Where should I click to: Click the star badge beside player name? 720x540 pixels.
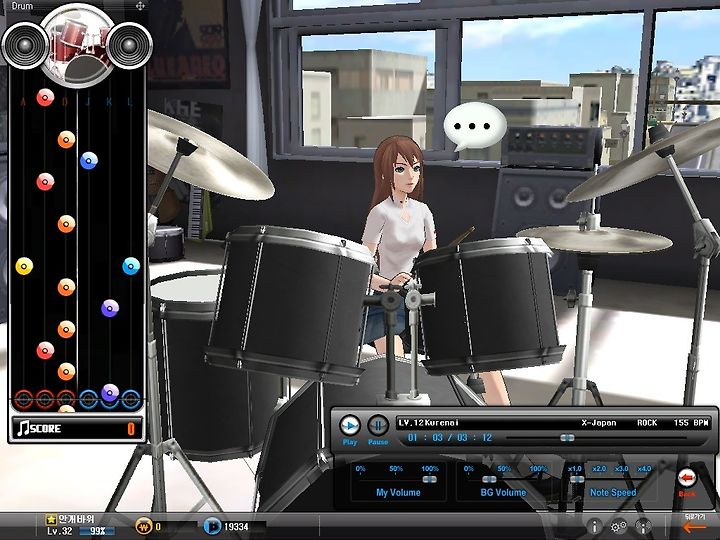coord(51,519)
